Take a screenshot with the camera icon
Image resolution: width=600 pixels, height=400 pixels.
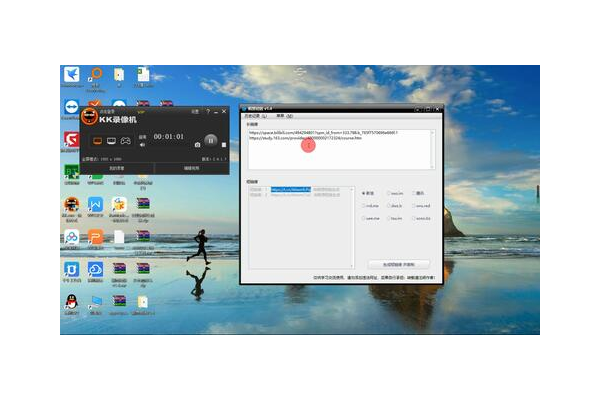tap(198, 146)
